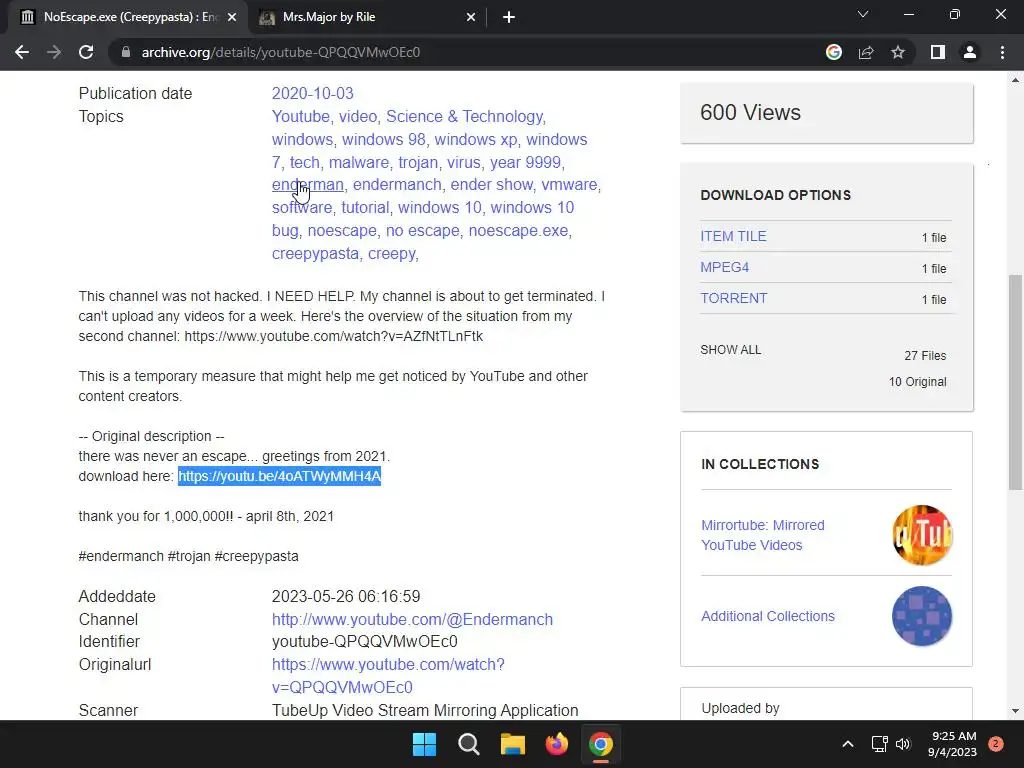Open the vmware topic link
The width and height of the screenshot is (1024, 768).
[569, 185]
